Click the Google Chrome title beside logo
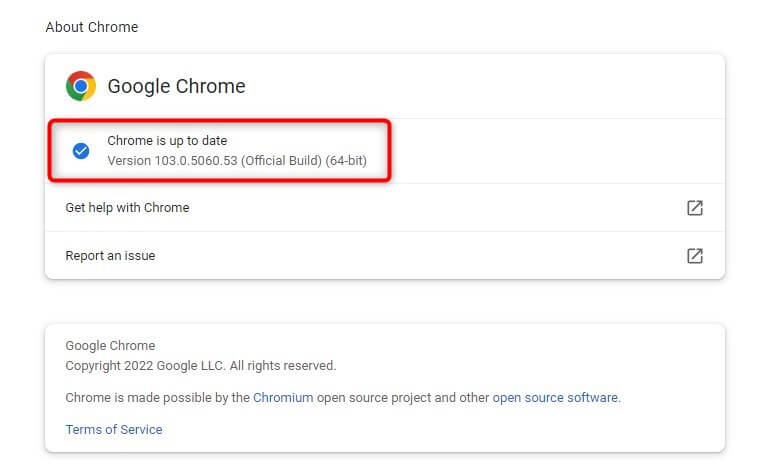This screenshot has height=475, width=763. tap(176, 86)
